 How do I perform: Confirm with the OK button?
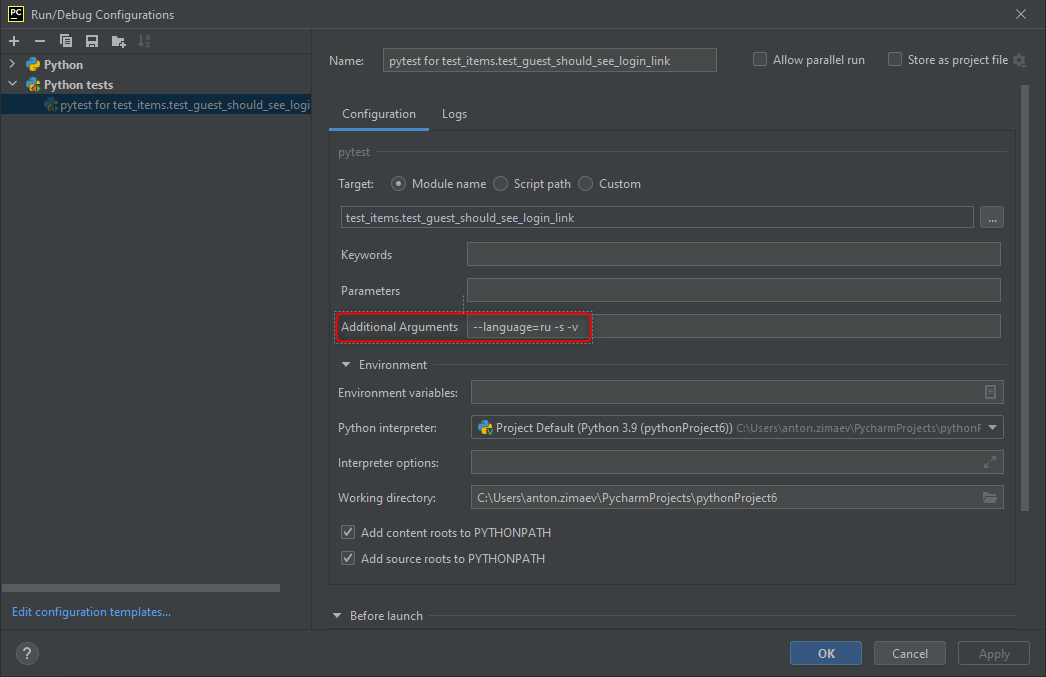pos(826,654)
